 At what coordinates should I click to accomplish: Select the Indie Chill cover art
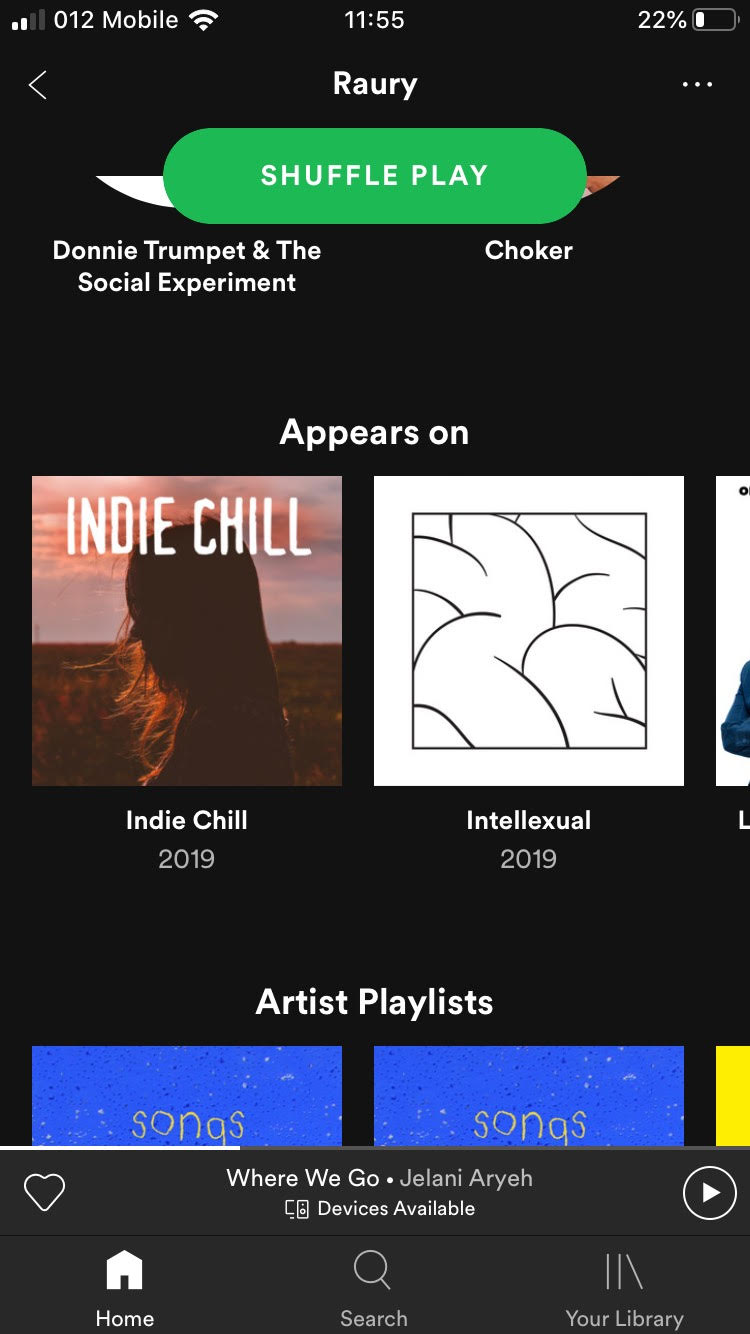pos(187,631)
